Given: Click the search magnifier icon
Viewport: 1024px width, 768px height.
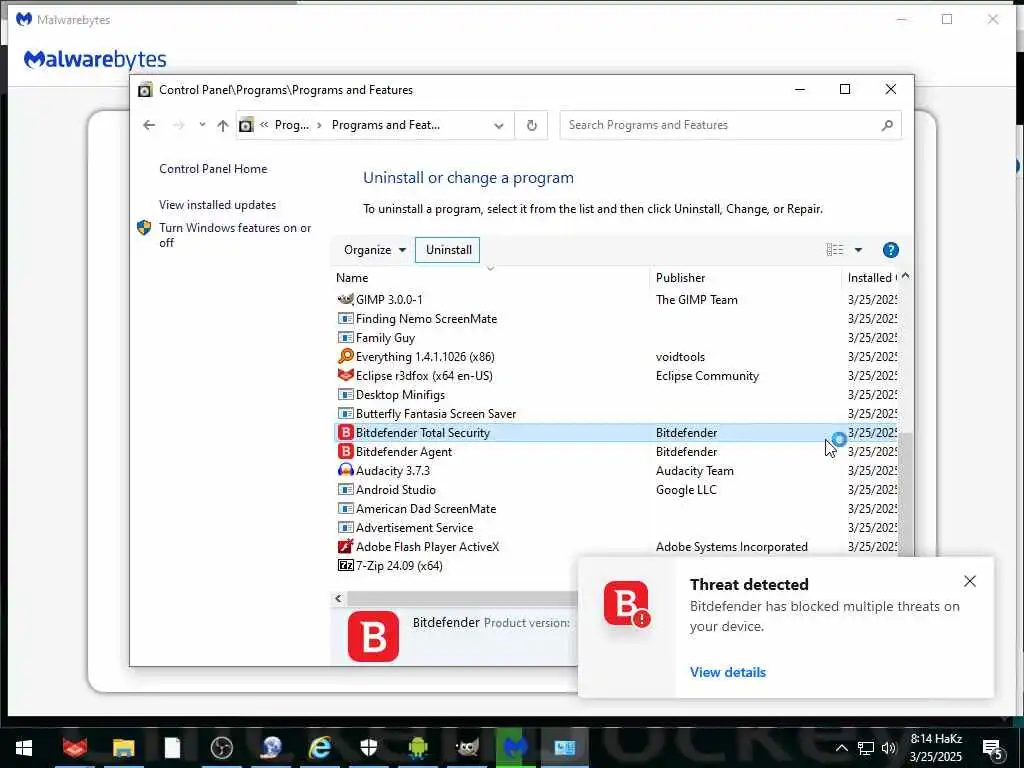Looking at the screenshot, I should (886, 125).
